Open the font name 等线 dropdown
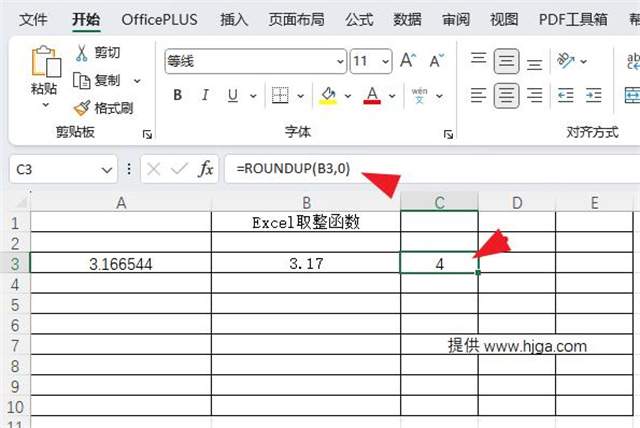The width and height of the screenshot is (640, 428). click(x=340, y=61)
